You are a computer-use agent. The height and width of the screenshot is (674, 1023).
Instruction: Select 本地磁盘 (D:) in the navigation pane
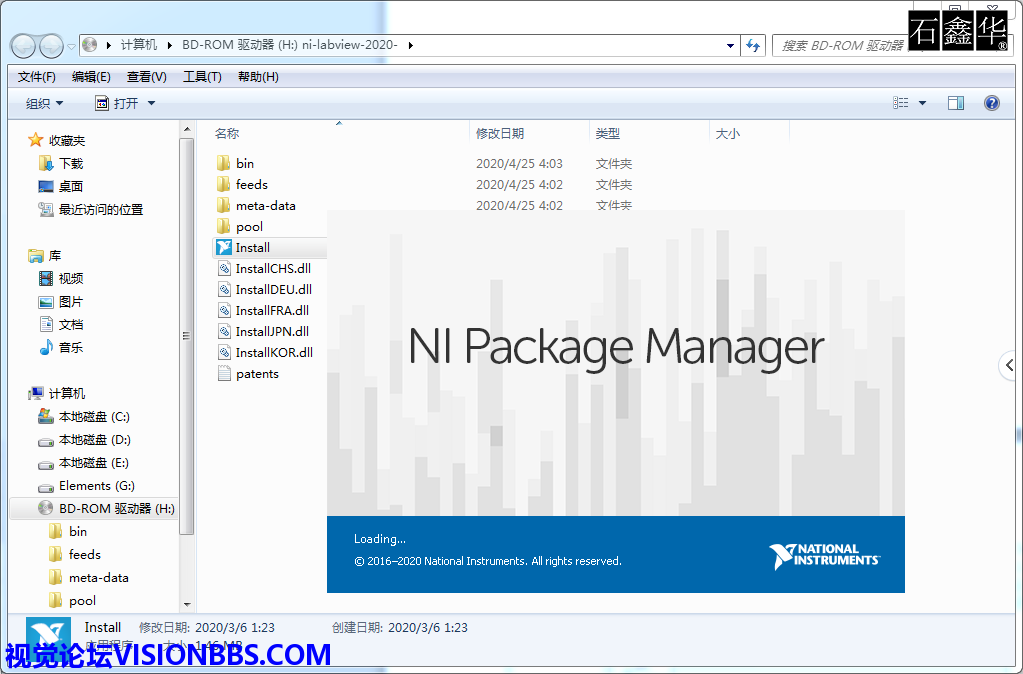coord(95,440)
